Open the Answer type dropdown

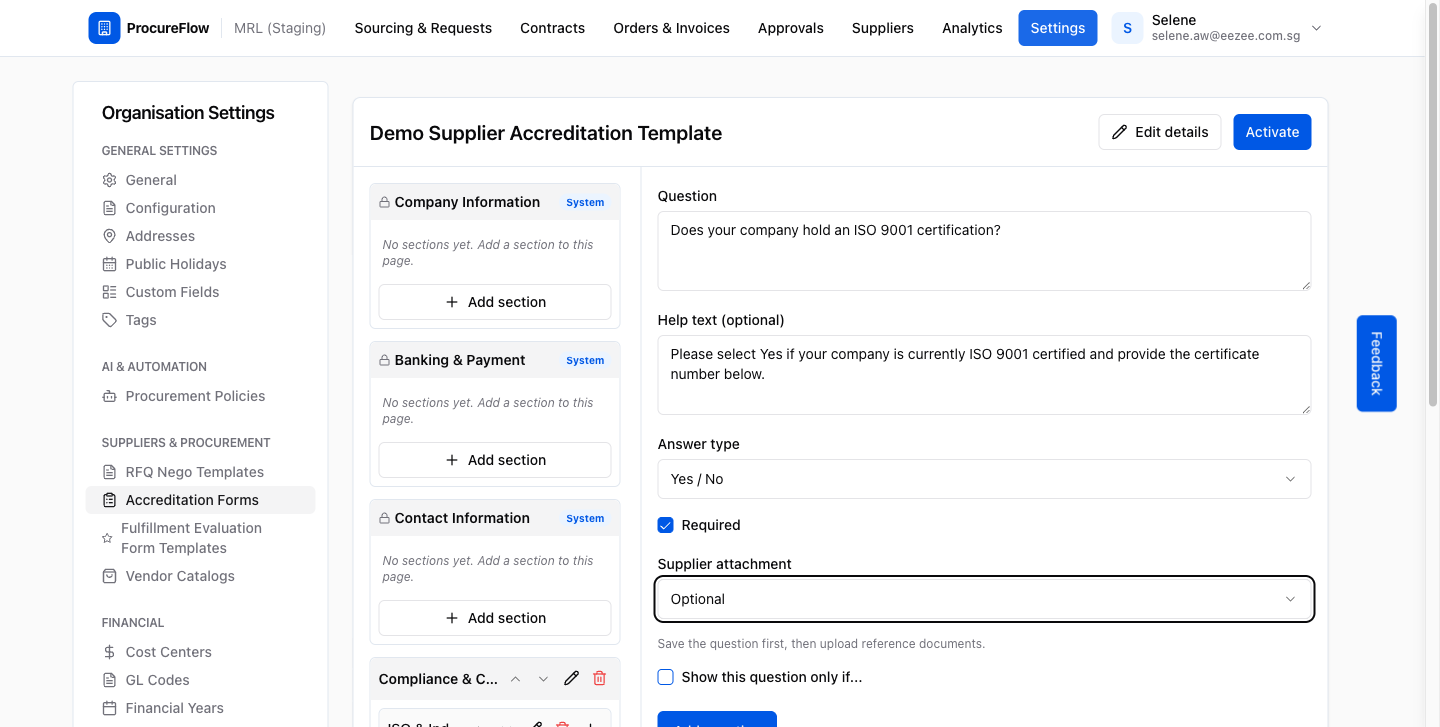click(x=984, y=479)
